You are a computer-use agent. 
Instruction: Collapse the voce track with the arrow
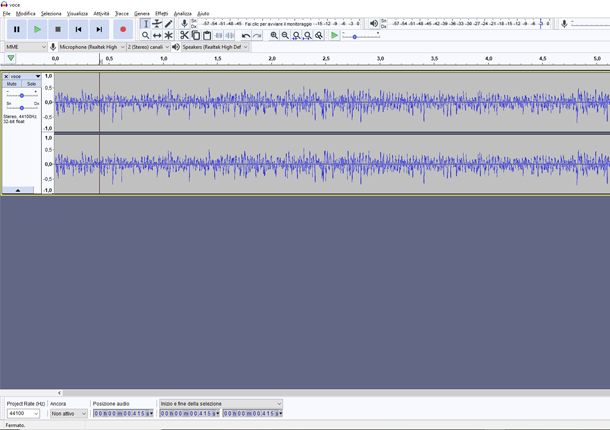(x=18, y=190)
